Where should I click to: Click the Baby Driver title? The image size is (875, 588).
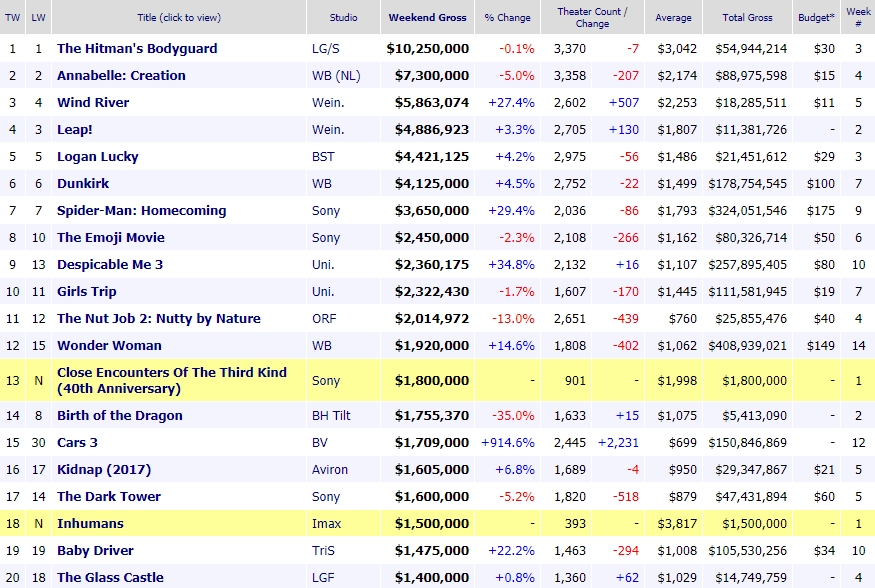tap(95, 551)
